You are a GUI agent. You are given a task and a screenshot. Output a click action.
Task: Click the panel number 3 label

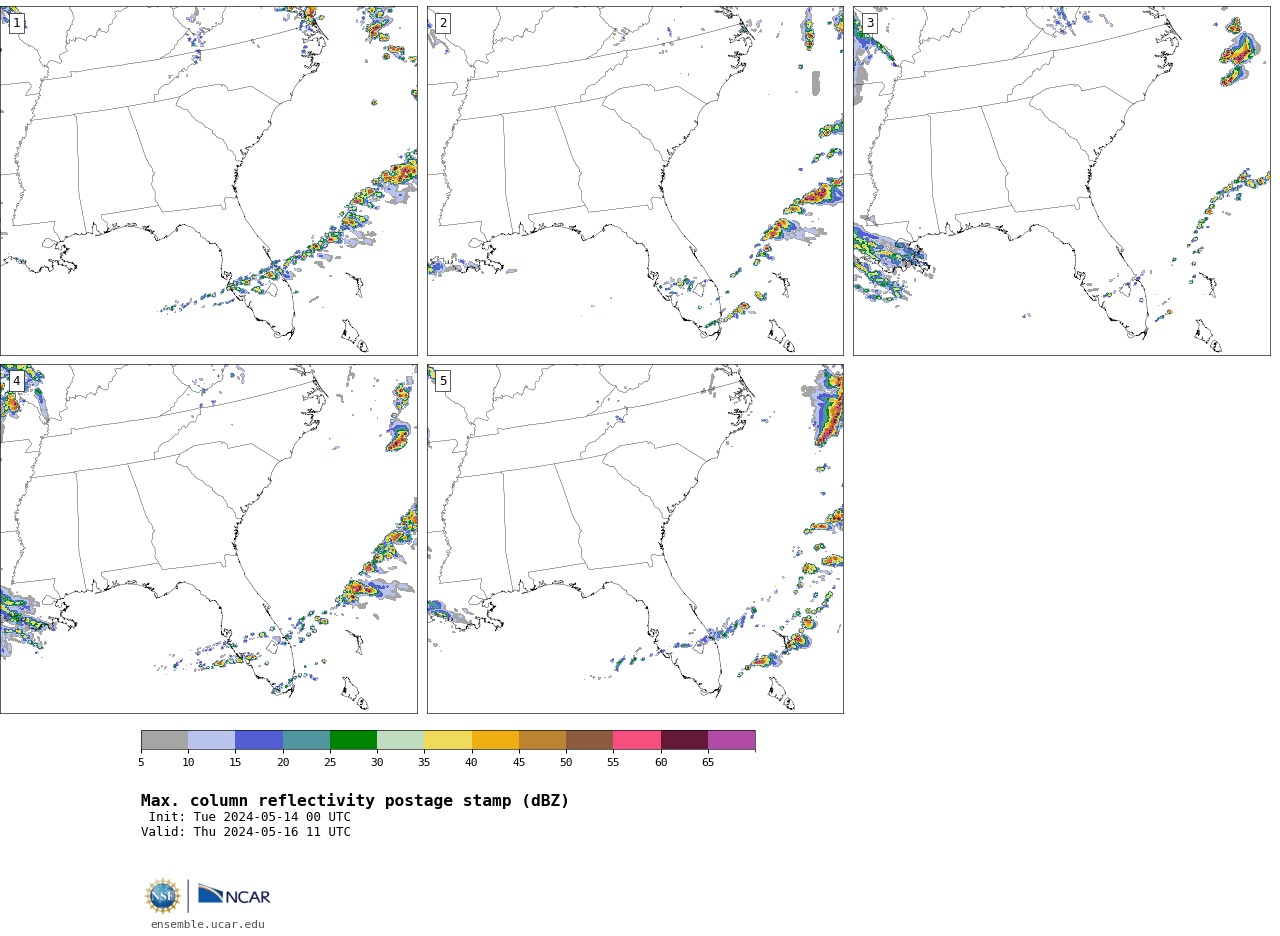869,23
